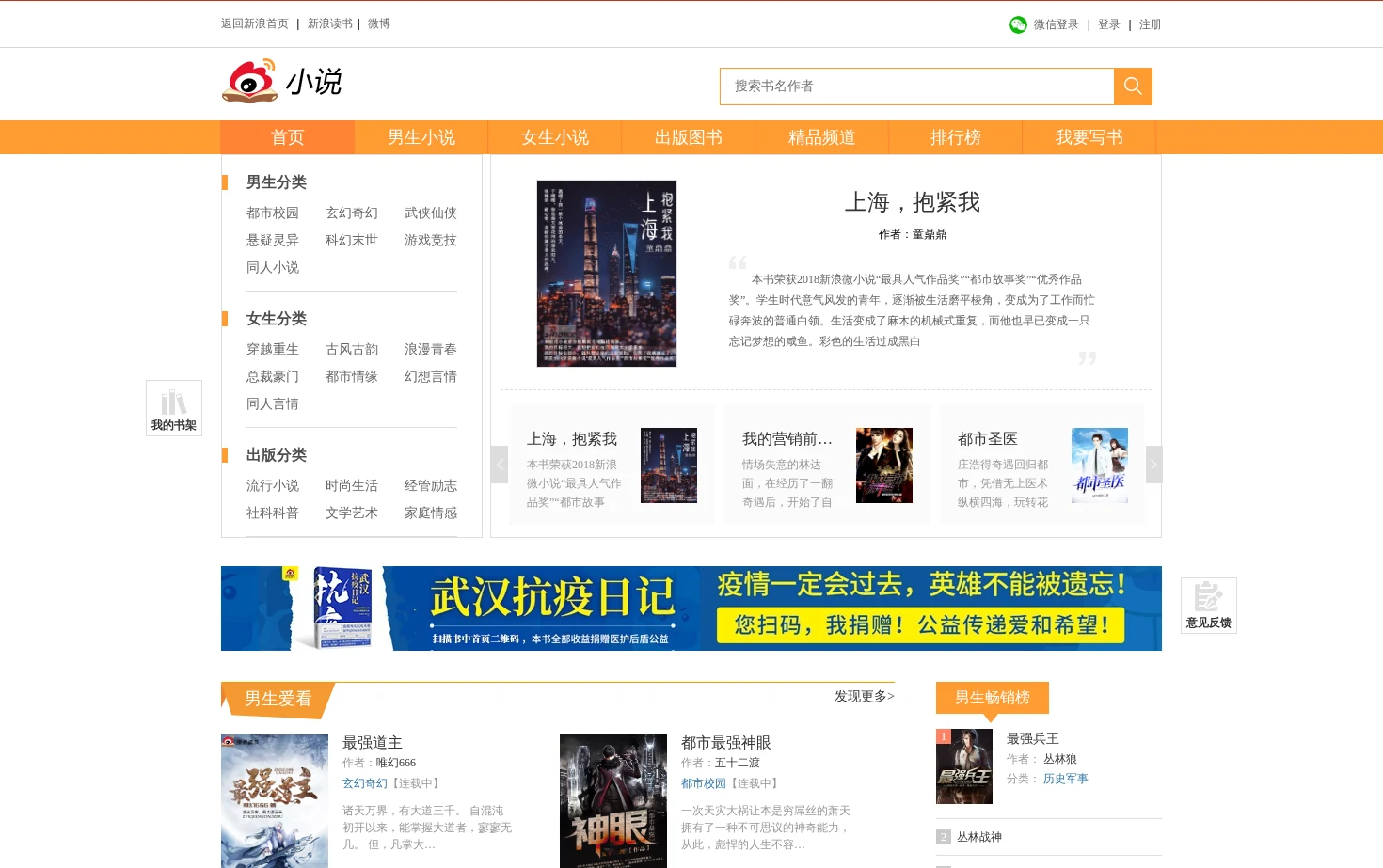Open the large 上海，抱紧我 featured cover
Screen dimensions: 1383x868
click(607, 274)
